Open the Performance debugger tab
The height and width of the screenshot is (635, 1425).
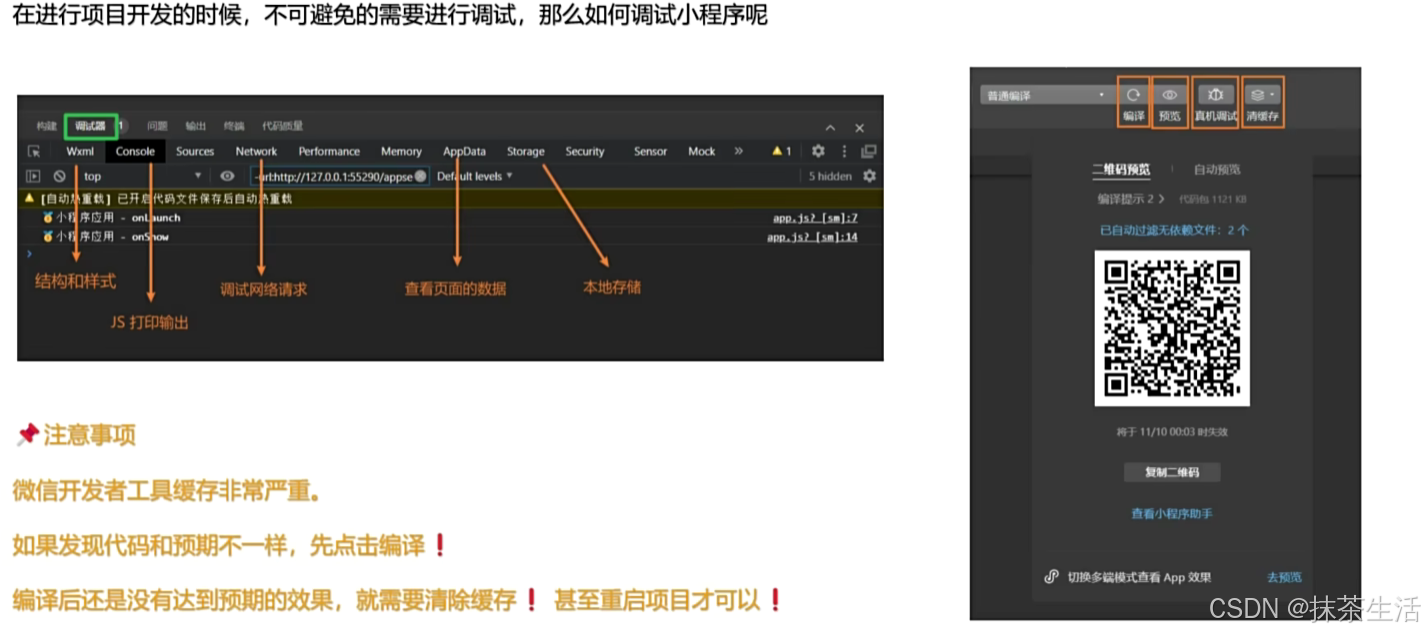click(329, 151)
